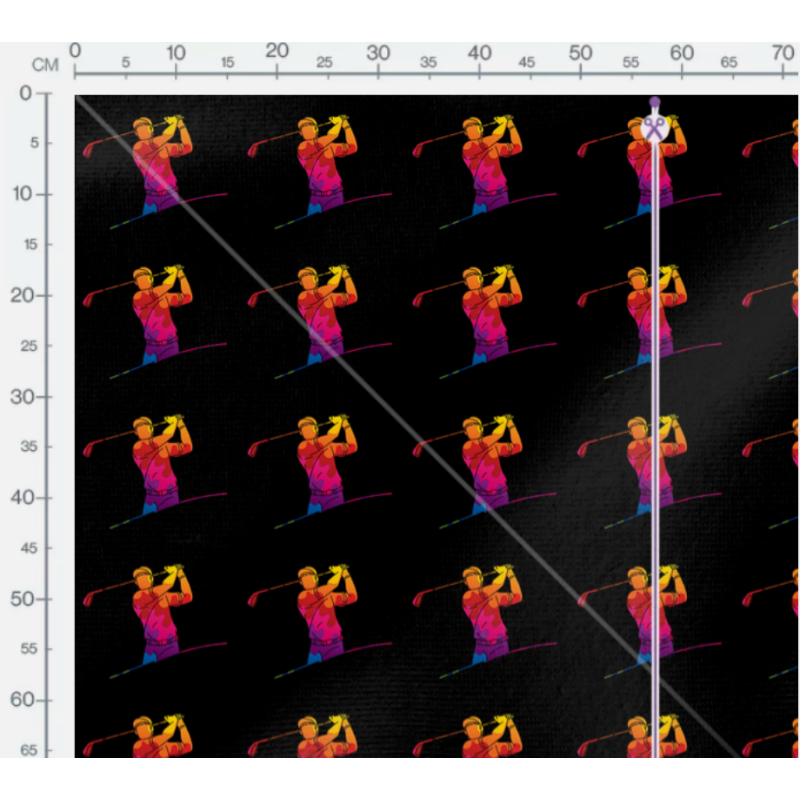Click the 20 mark on the top ruler

[x=277, y=52]
